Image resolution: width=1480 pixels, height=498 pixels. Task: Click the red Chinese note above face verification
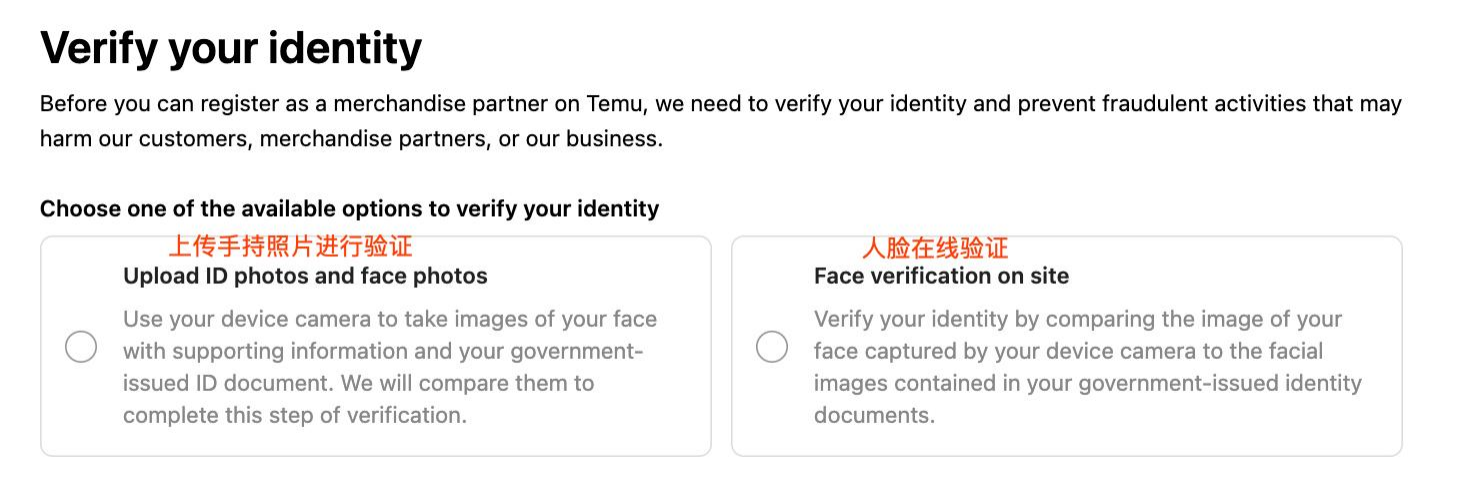pyautogui.click(x=935, y=247)
